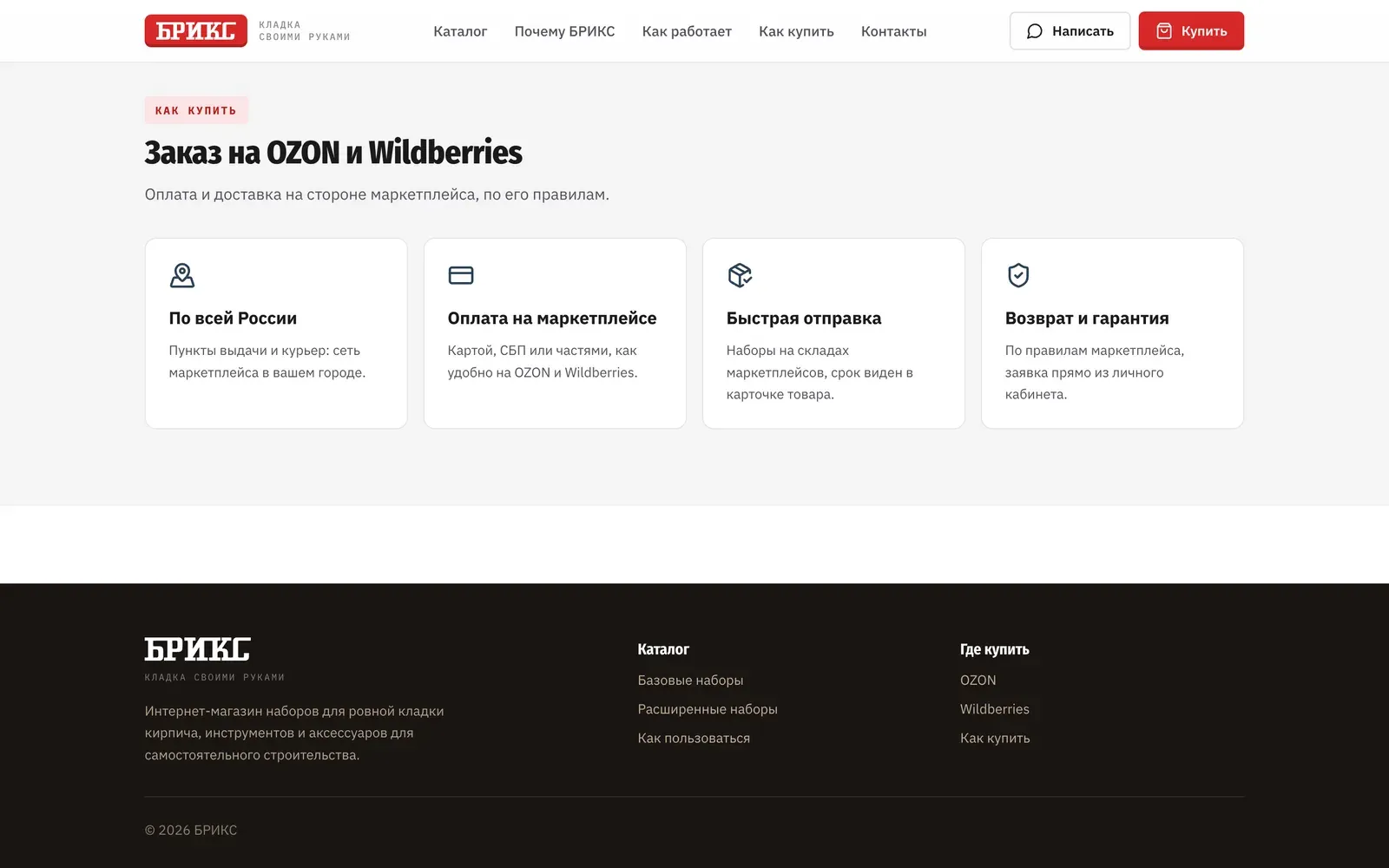
Task: Click the header tagline КЛАДКА СВОИМИ РУКАМИ
Action: [x=305, y=31]
